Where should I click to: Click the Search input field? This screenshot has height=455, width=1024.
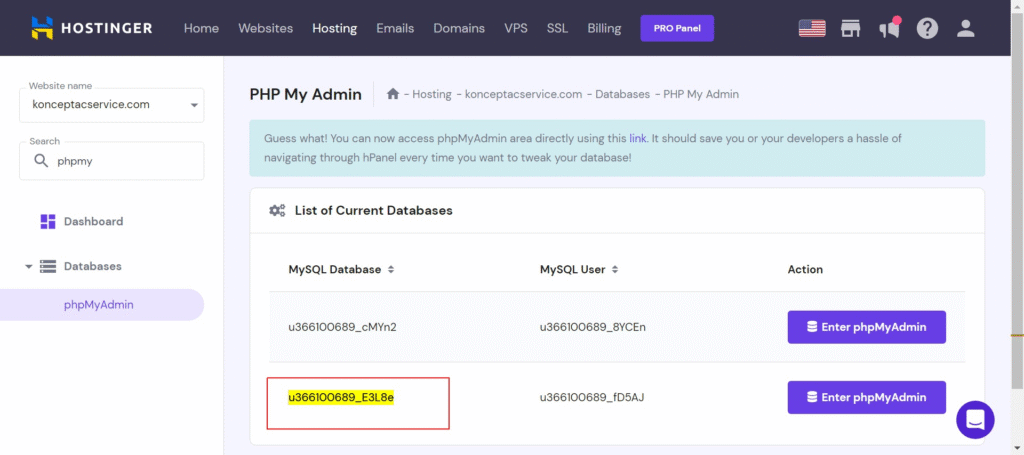click(x=112, y=161)
